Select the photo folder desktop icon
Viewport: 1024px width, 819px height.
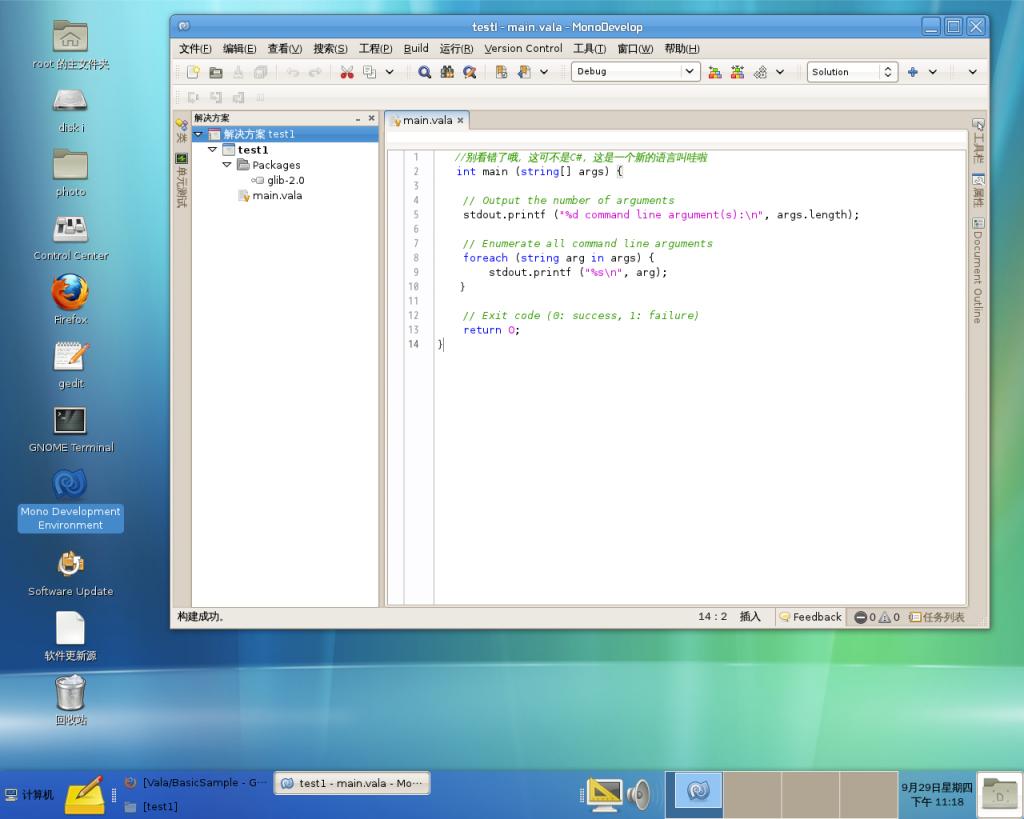(71, 172)
